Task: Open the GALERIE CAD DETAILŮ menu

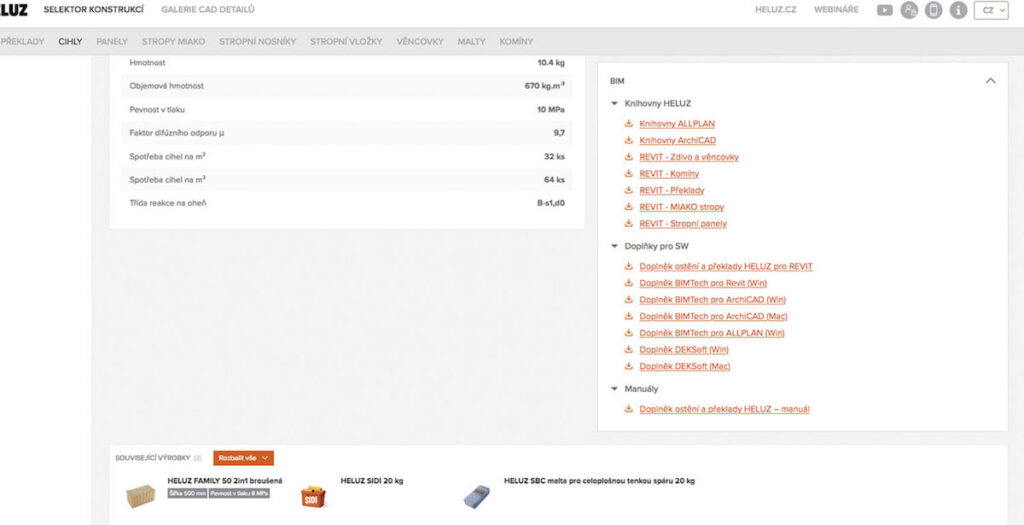Action: [x=208, y=10]
